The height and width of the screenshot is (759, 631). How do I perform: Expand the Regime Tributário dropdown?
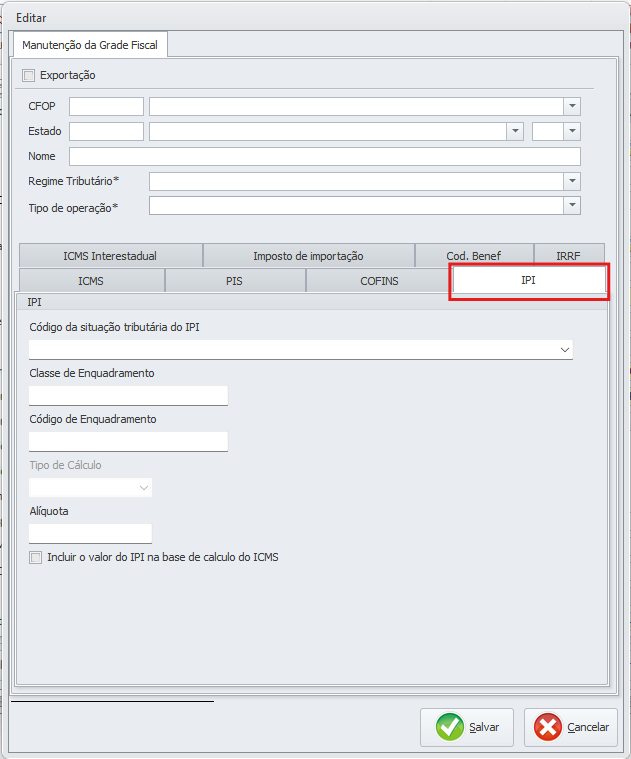[x=572, y=181]
